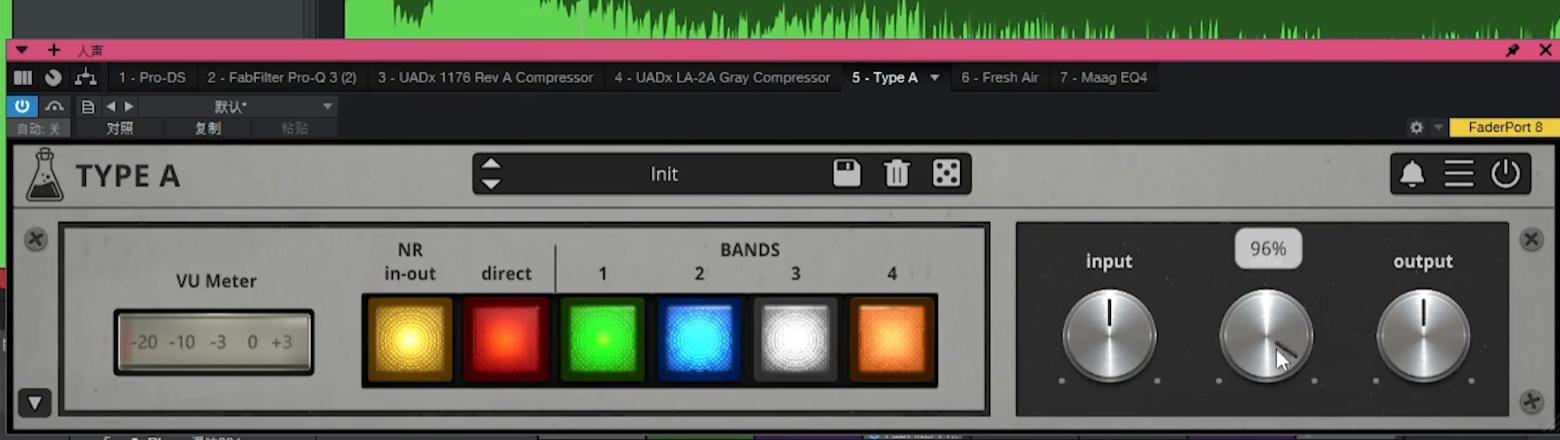
Task: Pin the plug-in window with pin icon
Action: coord(1512,50)
